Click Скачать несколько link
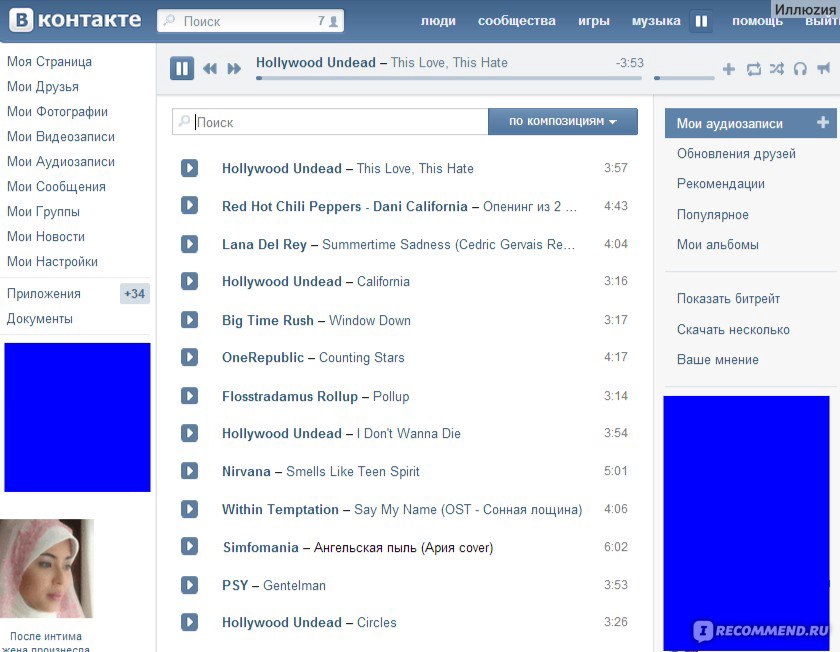 (733, 329)
